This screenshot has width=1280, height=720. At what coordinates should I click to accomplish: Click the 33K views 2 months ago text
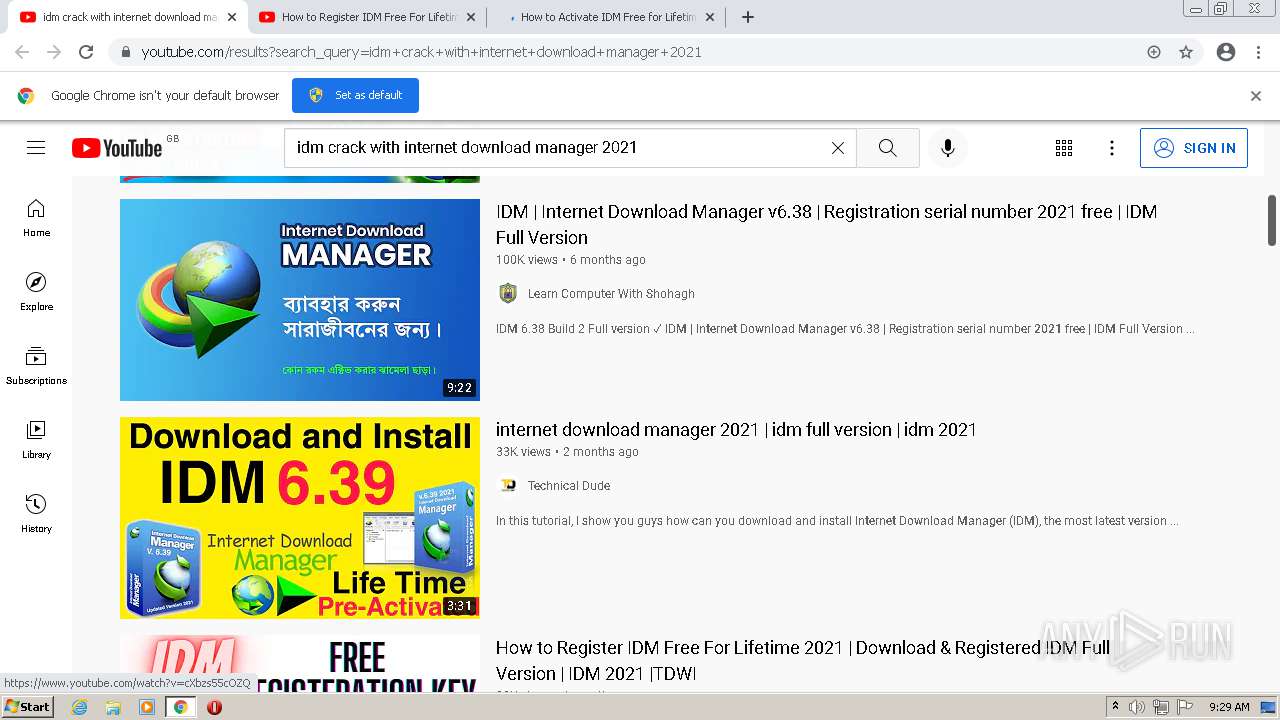567,452
